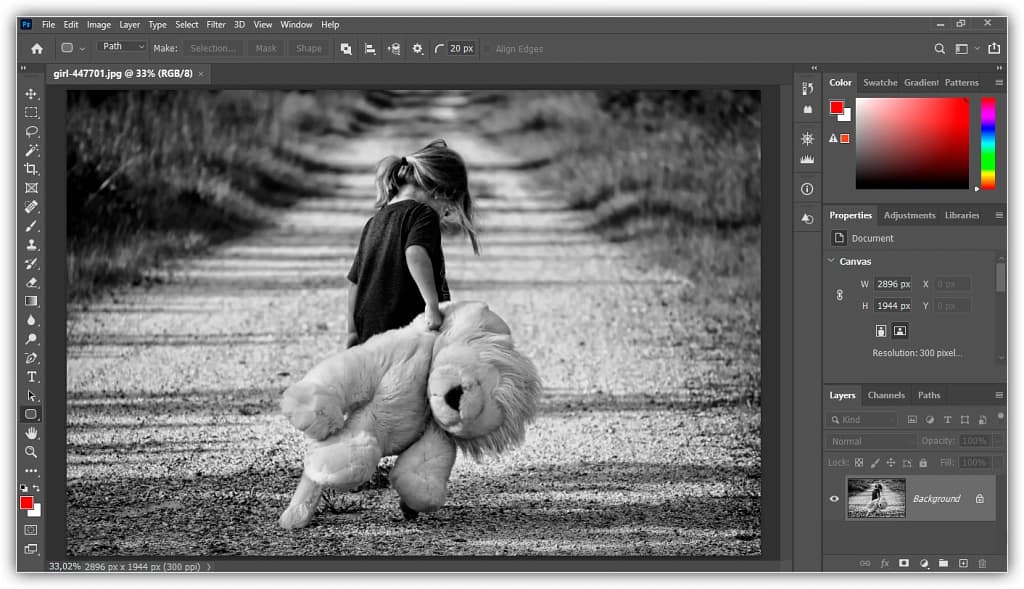Open the Swatches tab

880,82
